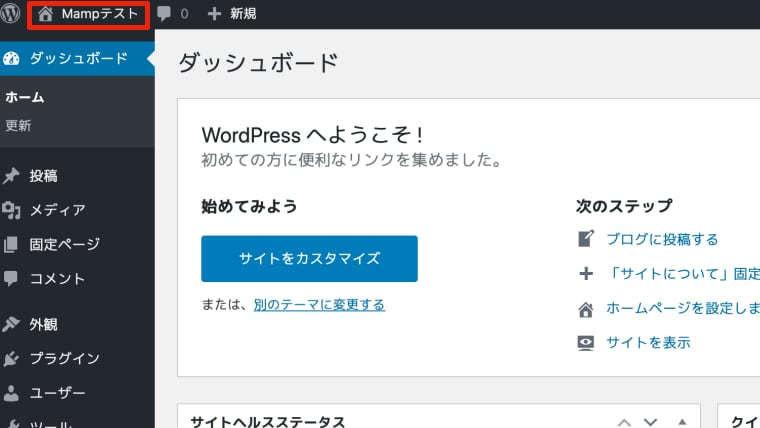
Task: Collapse the サイトヘルスステータス panel
Action: (x=682, y=422)
